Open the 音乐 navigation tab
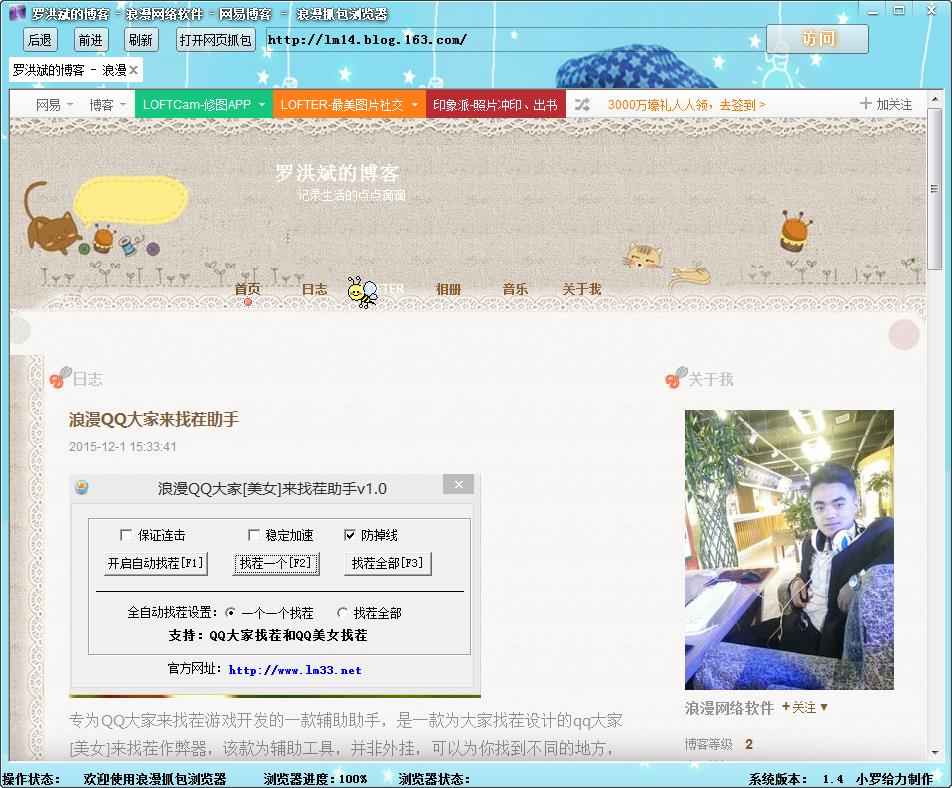Image resolution: width=952 pixels, height=788 pixels. point(515,289)
